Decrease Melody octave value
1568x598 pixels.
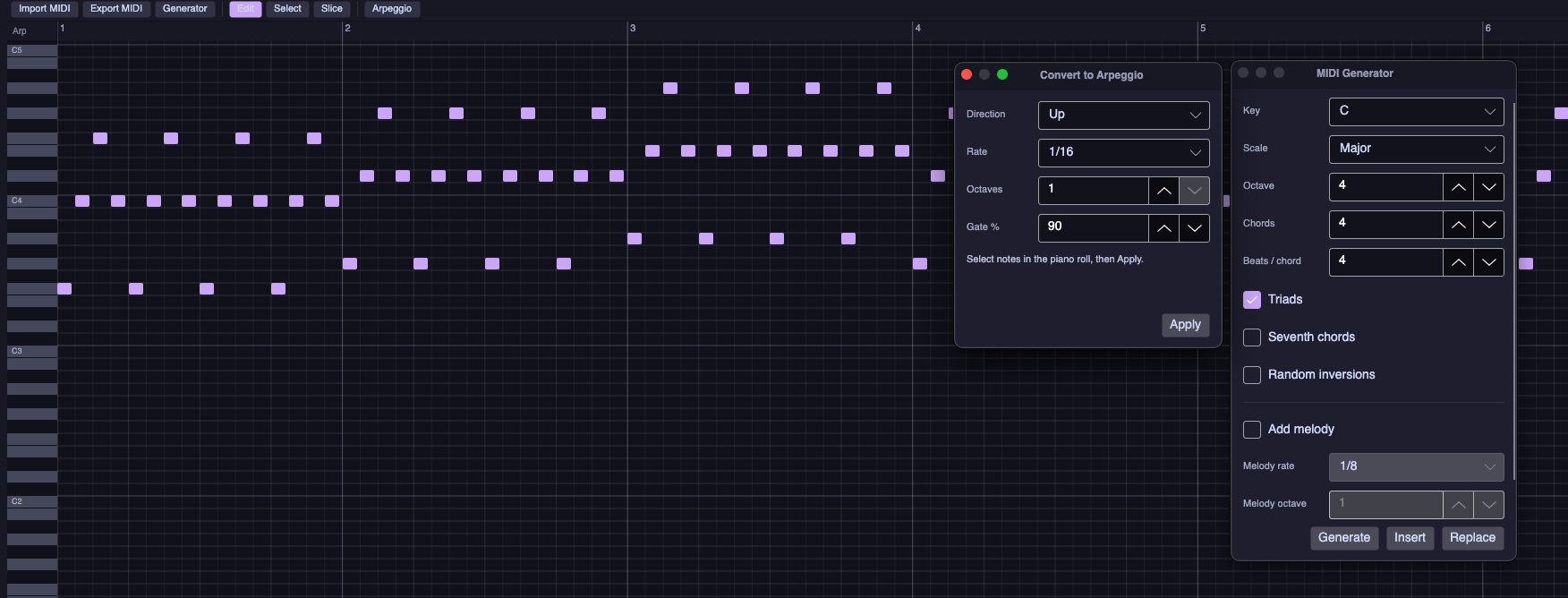pyautogui.click(x=1488, y=505)
